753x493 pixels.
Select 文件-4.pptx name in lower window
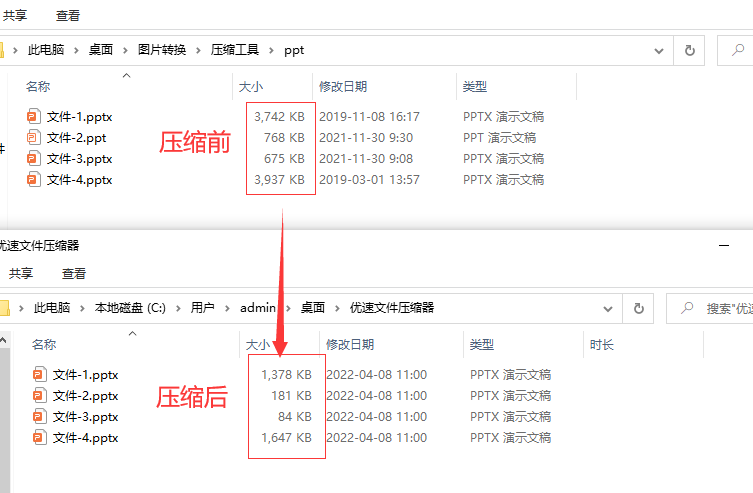coord(85,437)
